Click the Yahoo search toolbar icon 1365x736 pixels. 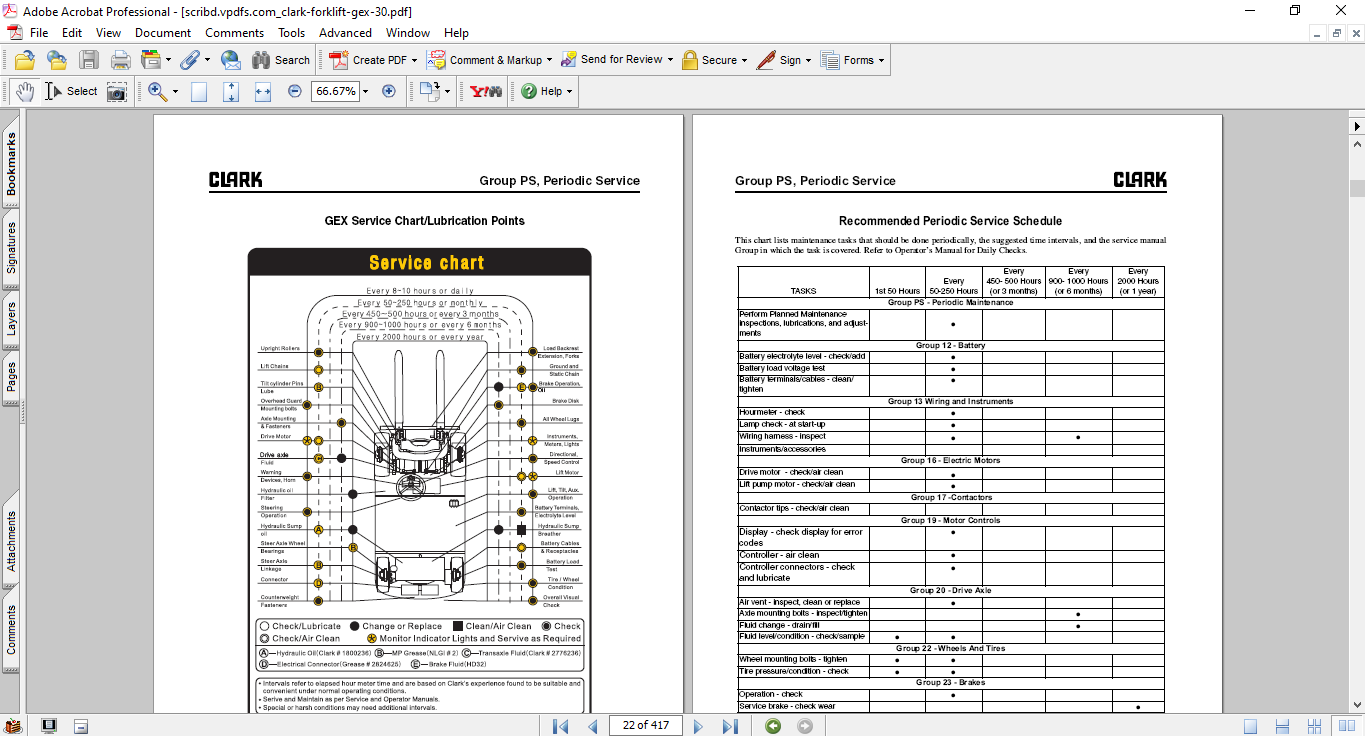pos(486,91)
